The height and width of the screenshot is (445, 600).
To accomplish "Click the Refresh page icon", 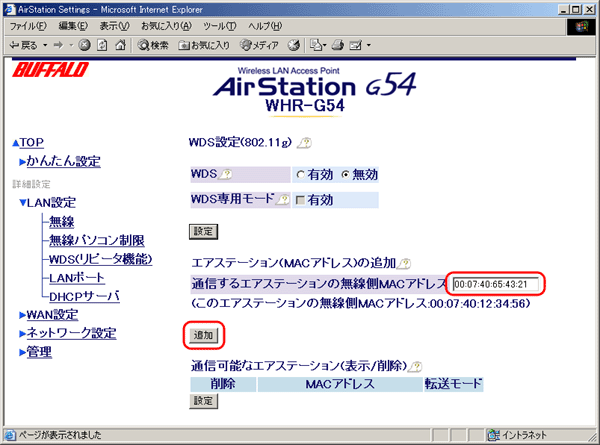I will (102, 45).
